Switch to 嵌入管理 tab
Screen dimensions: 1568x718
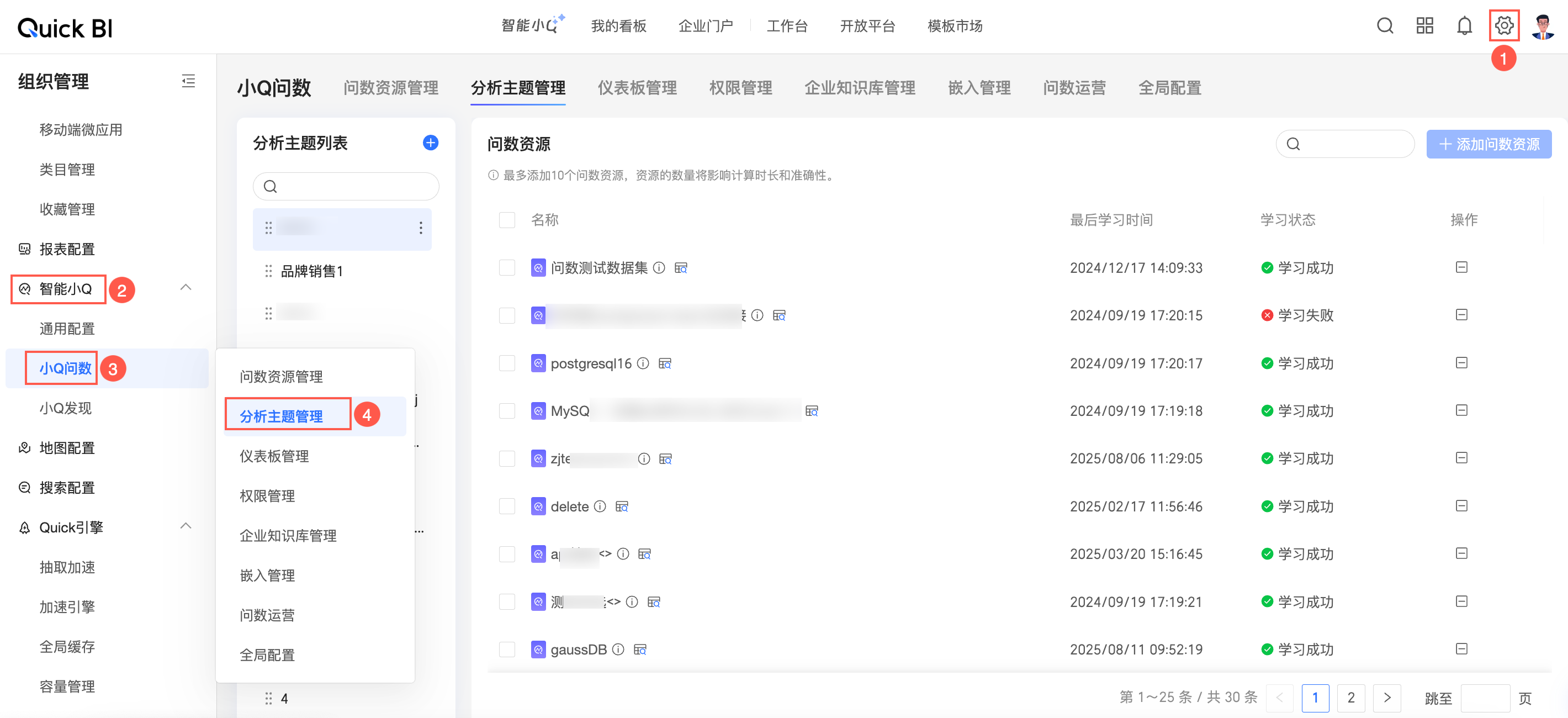point(979,88)
